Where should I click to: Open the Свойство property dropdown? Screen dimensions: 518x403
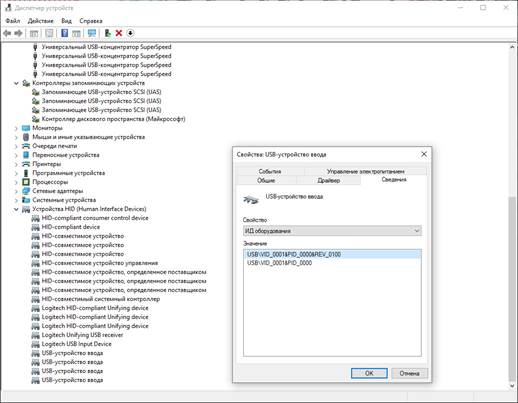pos(332,231)
